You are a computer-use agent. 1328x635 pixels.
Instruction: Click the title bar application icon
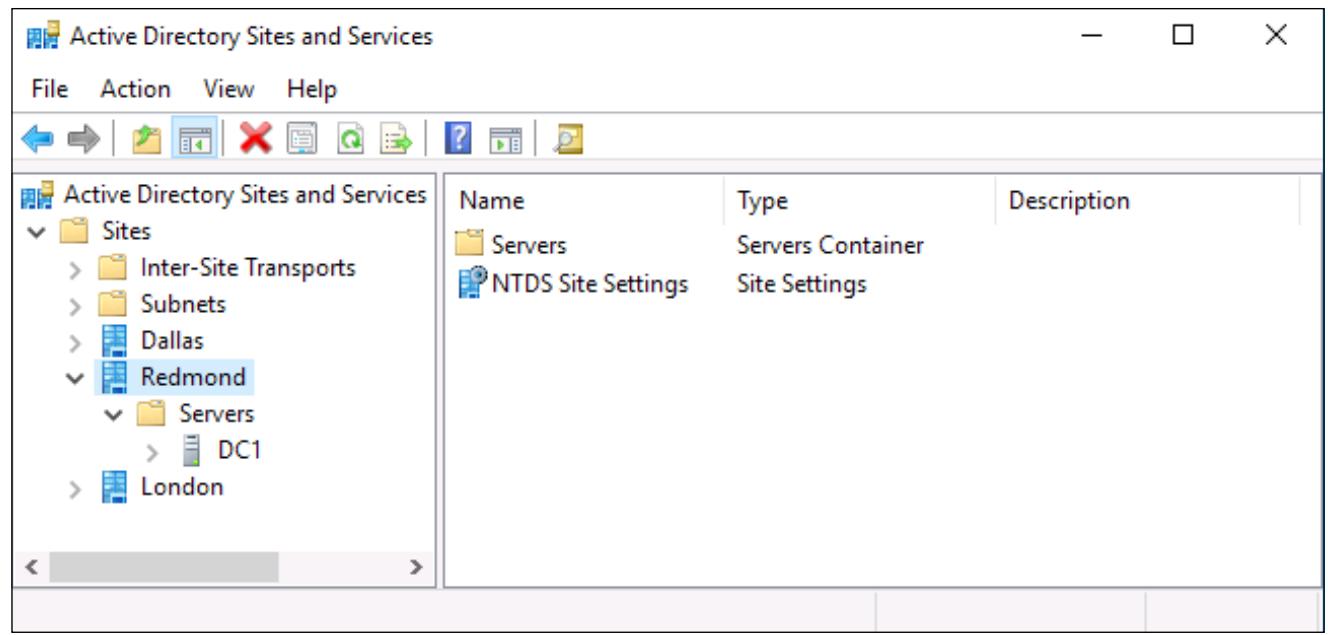pos(43,37)
